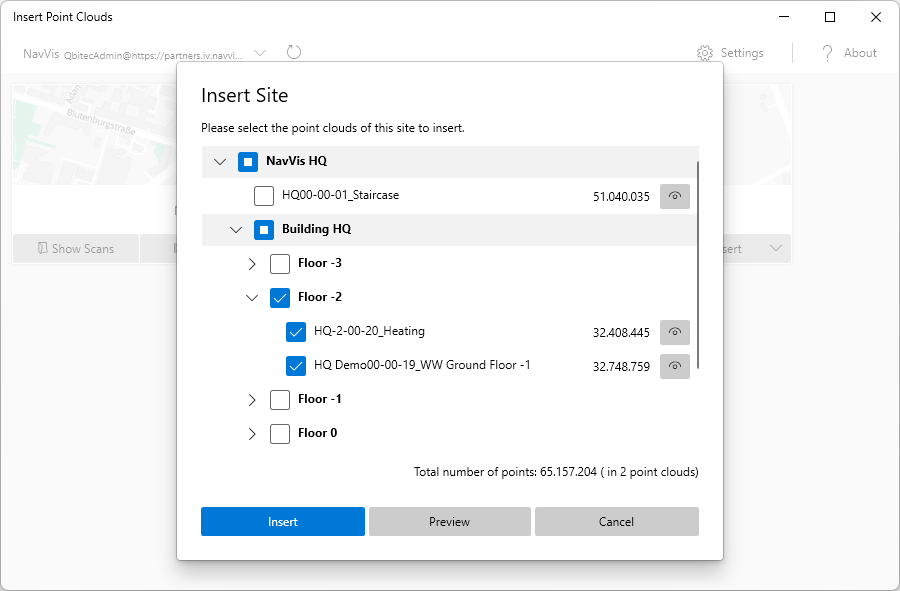This screenshot has width=900, height=591.
Task: Click the Preview button
Action: 449,522
